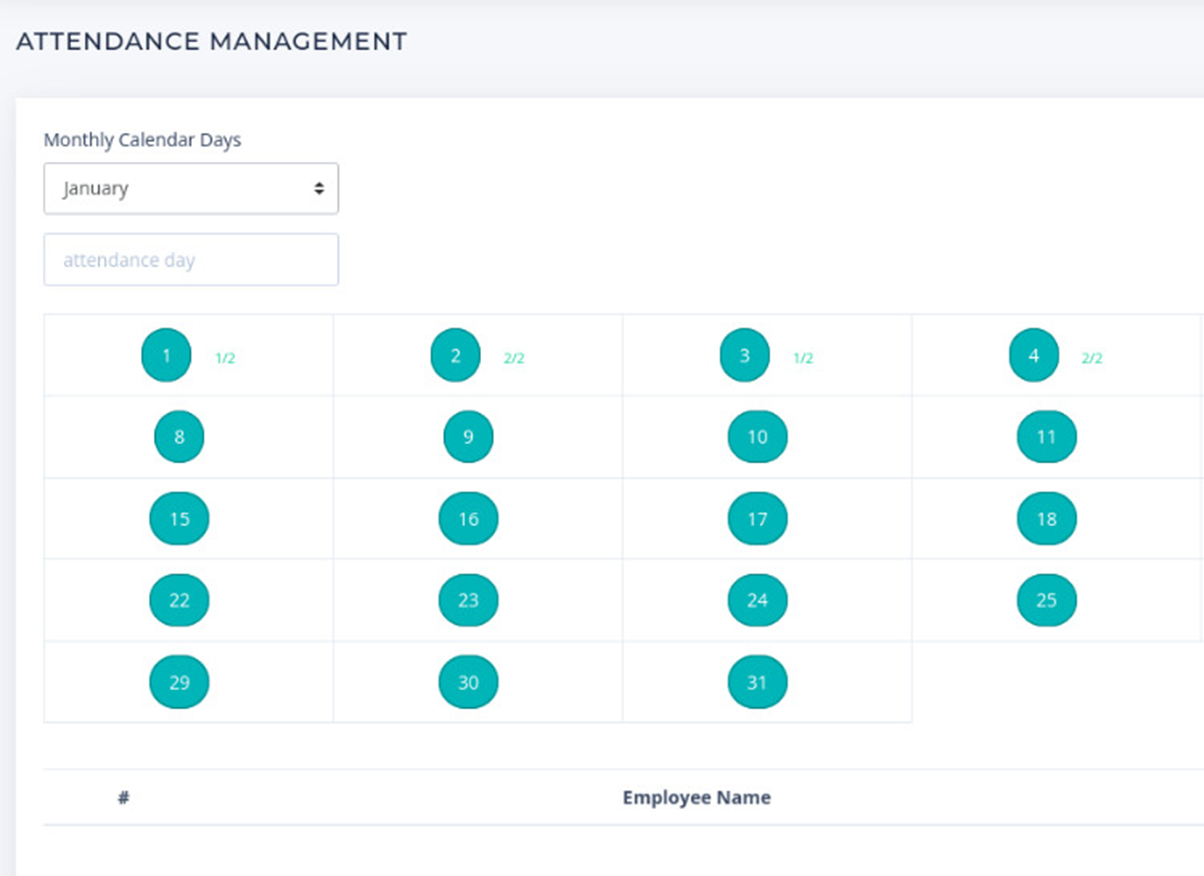Click day 25 in the calendar
The width and height of the screenshot is (1204, 876).
pyautogui.click(x=1046, y=601)
